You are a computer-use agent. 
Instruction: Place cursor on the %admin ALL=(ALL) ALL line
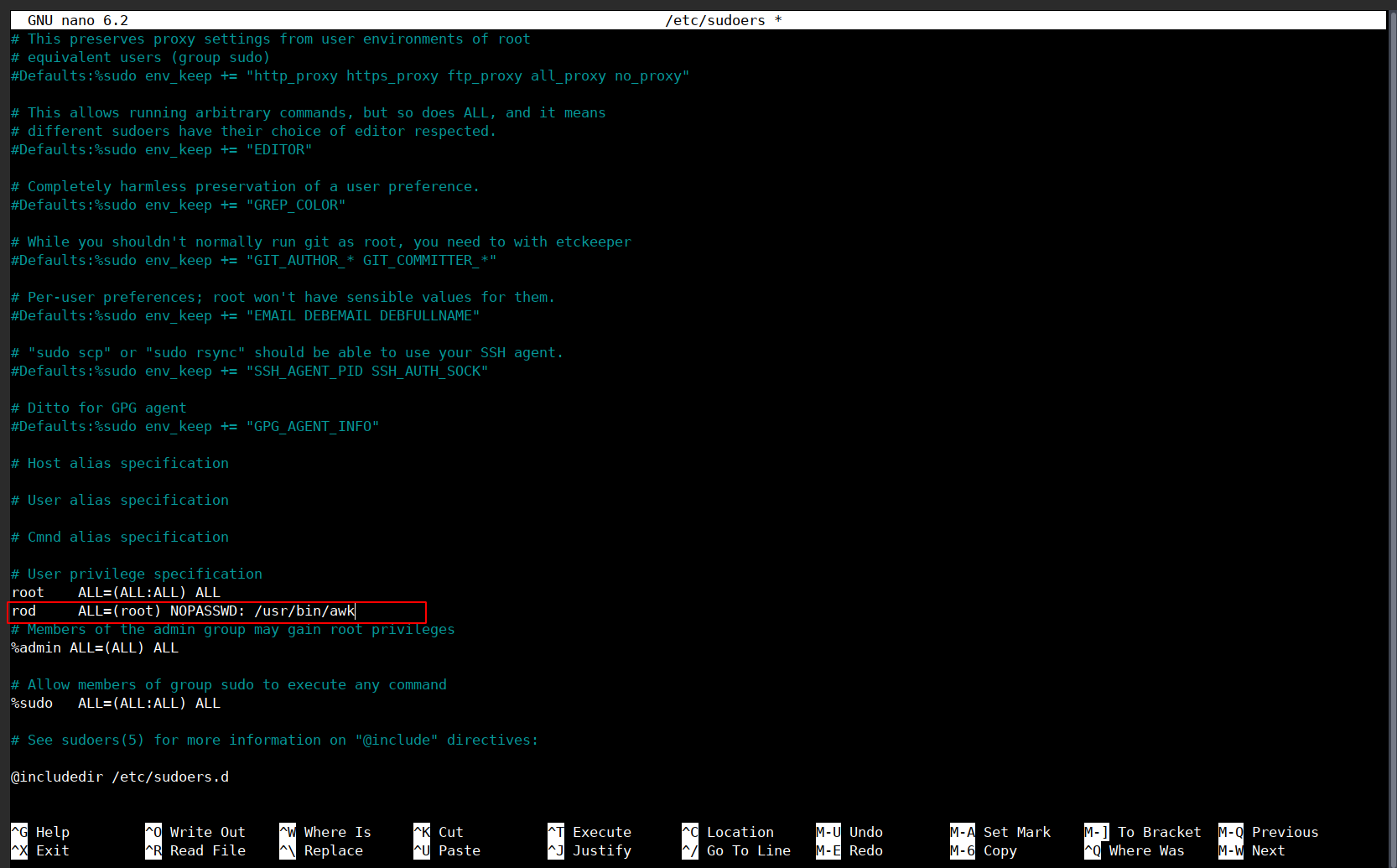point(95,648)
